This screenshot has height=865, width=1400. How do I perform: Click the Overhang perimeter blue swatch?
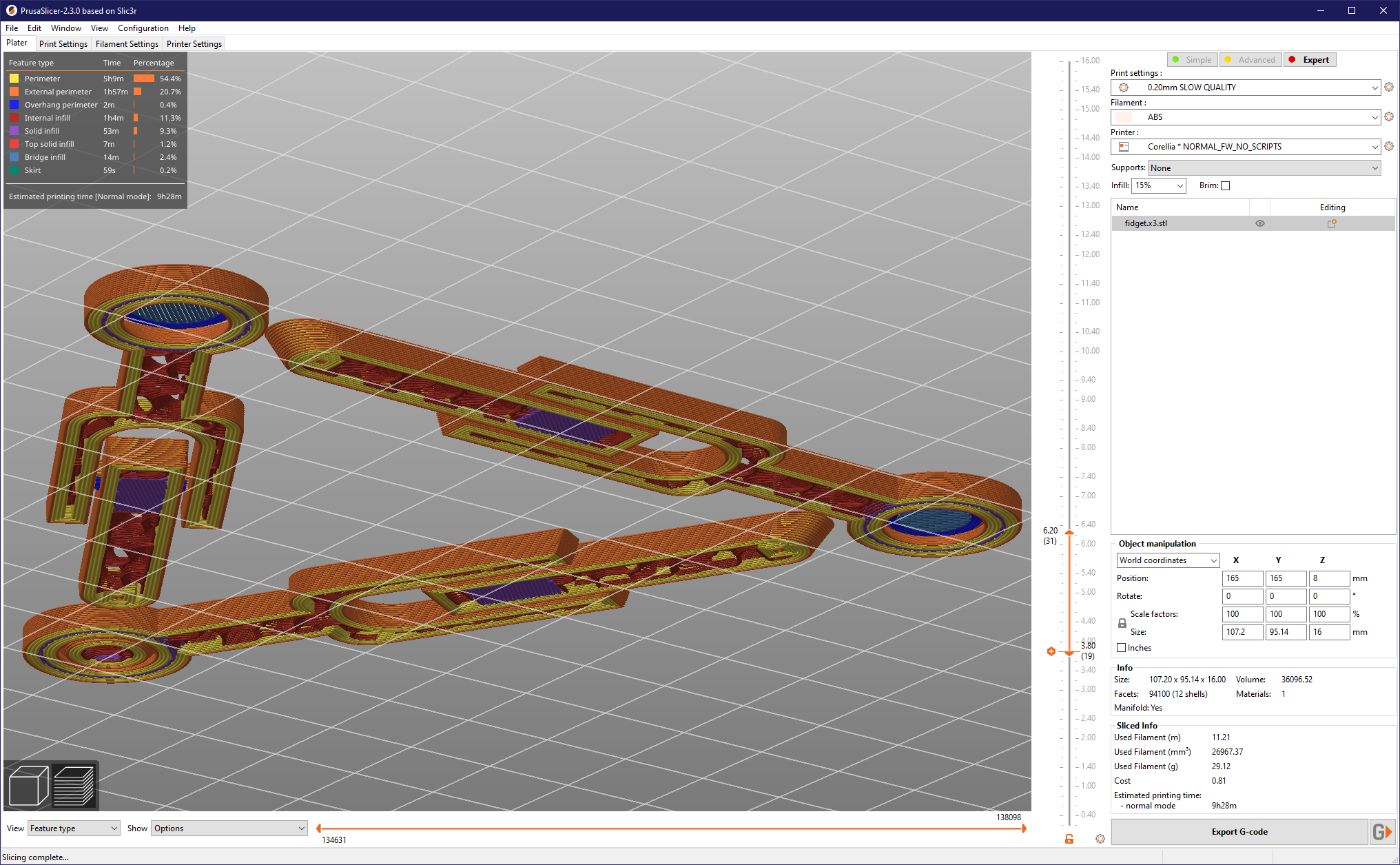pyautogui.click(x=14, y=105)
